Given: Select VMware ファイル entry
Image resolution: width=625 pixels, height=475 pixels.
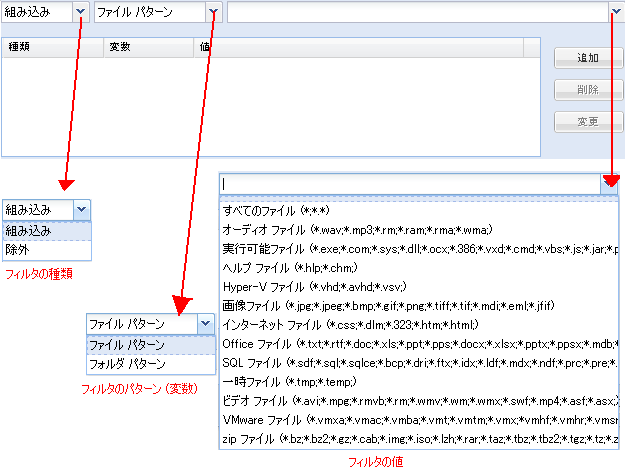Looking at the screenshot, I should (419, 420).
